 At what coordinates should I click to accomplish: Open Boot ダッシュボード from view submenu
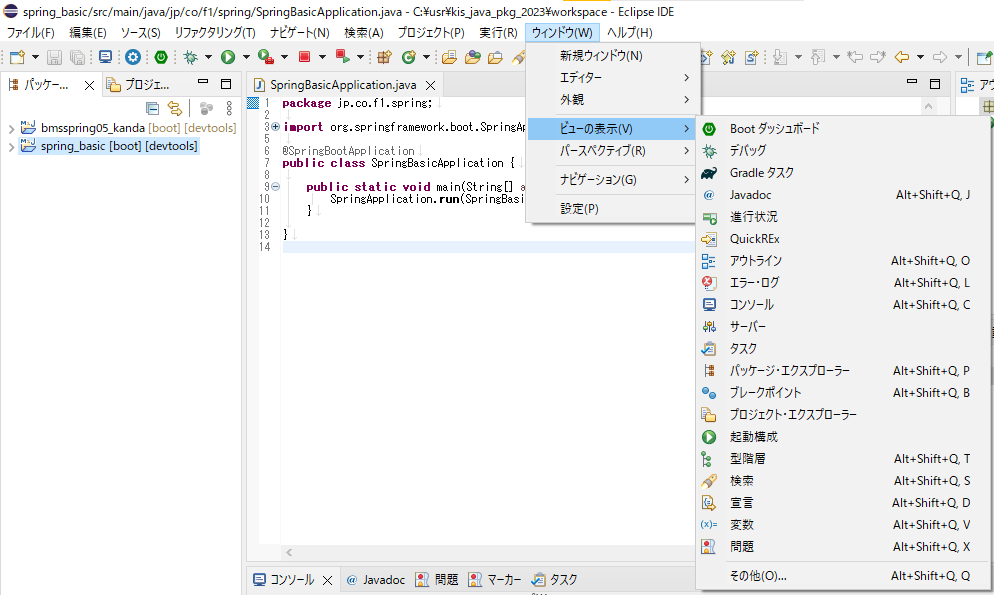pyautogui.click(x=774, y=128)
